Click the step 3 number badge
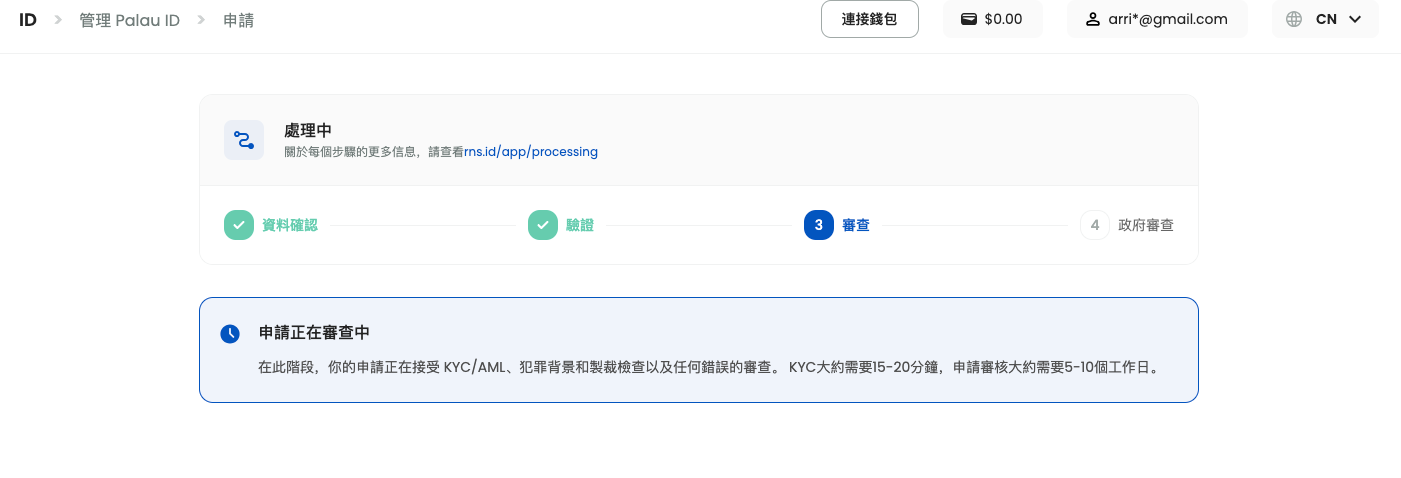The height and width of the screenshot is (478, 1401). (819, 225)
